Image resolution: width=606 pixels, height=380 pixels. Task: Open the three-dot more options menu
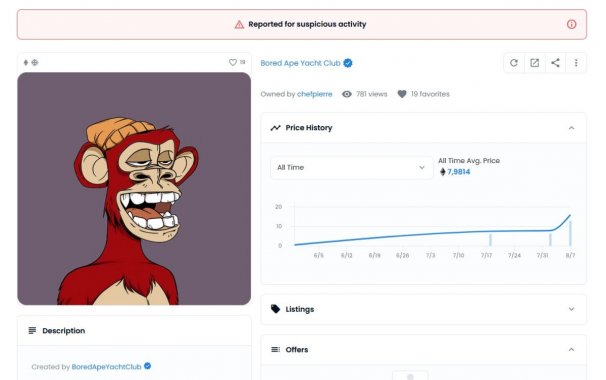[x=576, y=63]
